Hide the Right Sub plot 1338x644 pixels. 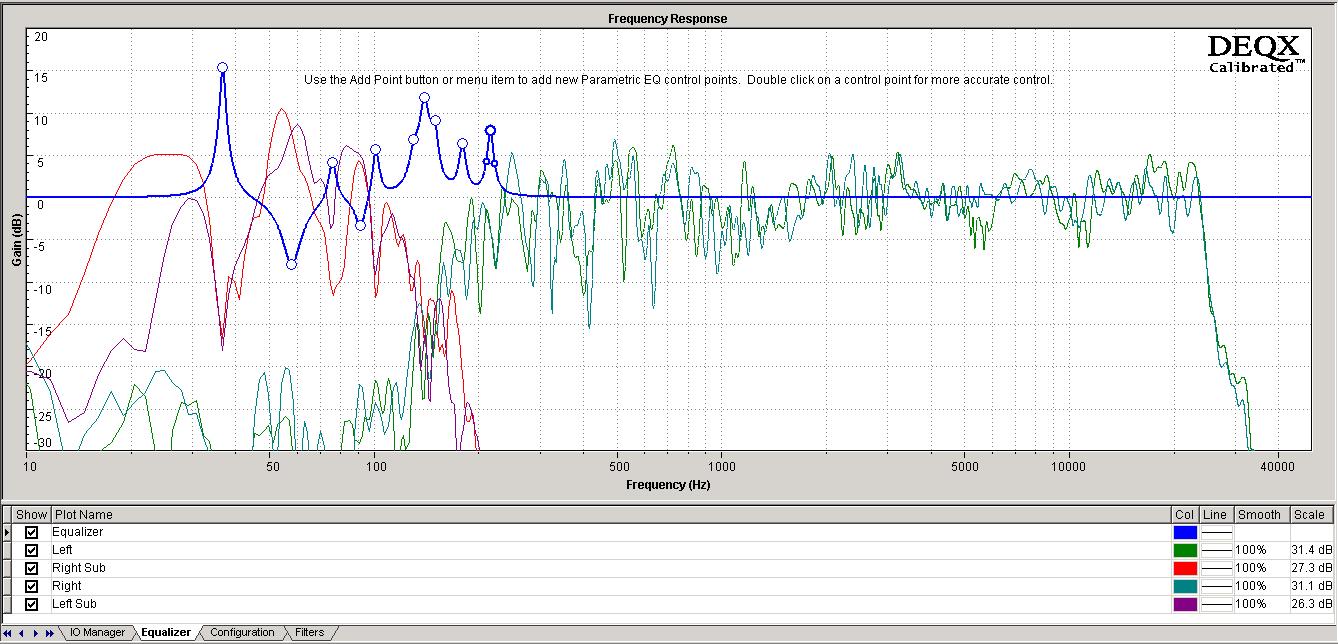tap(32, 568)
